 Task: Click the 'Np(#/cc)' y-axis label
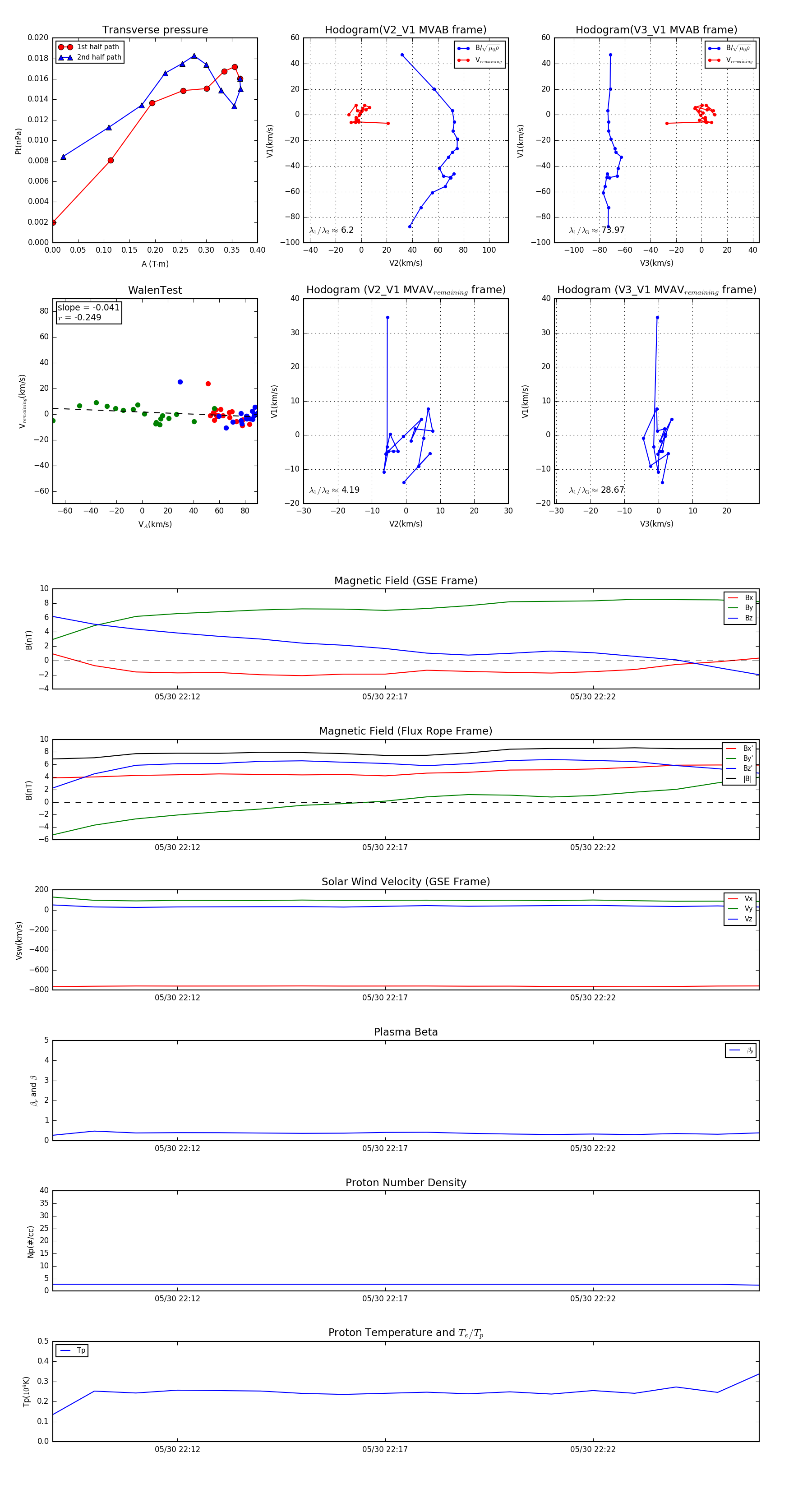point(31,1241)
